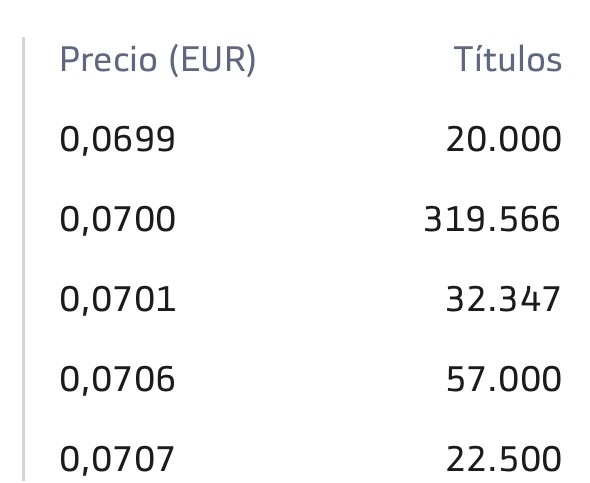The width and height of the screenshot is (590, 483).
Task: Click the blank space in 0,0701 row
Action: coord(310,300)
